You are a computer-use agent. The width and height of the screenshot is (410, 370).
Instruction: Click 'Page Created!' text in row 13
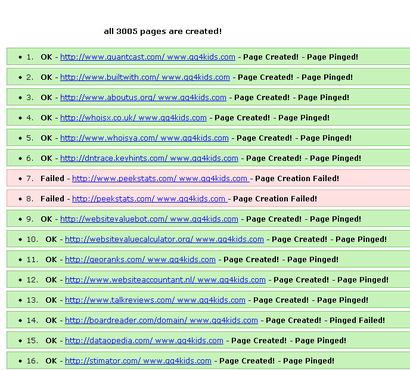281,300
